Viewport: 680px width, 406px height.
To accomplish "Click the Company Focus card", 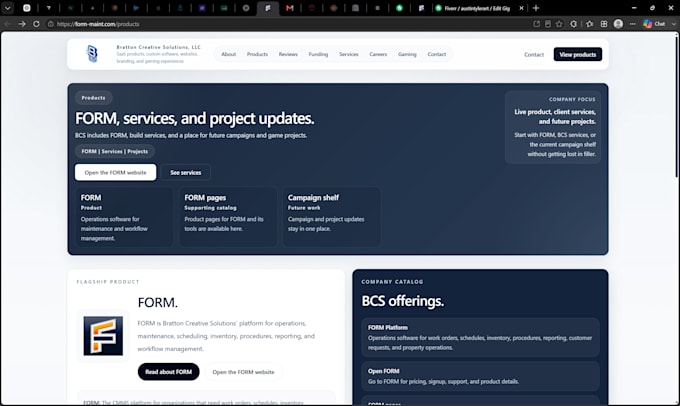I will pyautogui.click(x=553, y=127).
